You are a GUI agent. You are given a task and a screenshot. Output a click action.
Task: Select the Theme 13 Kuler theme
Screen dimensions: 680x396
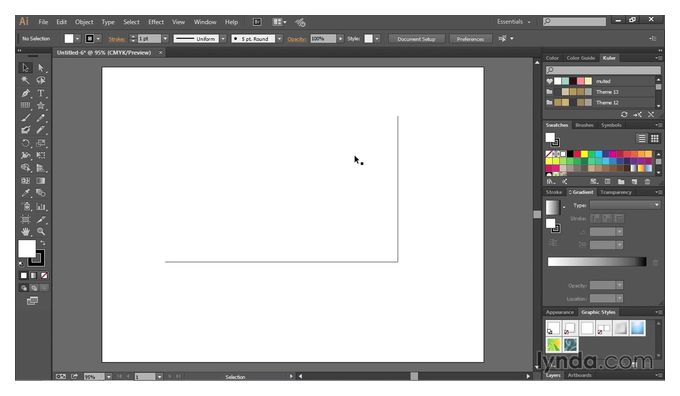tap(600, 92)
